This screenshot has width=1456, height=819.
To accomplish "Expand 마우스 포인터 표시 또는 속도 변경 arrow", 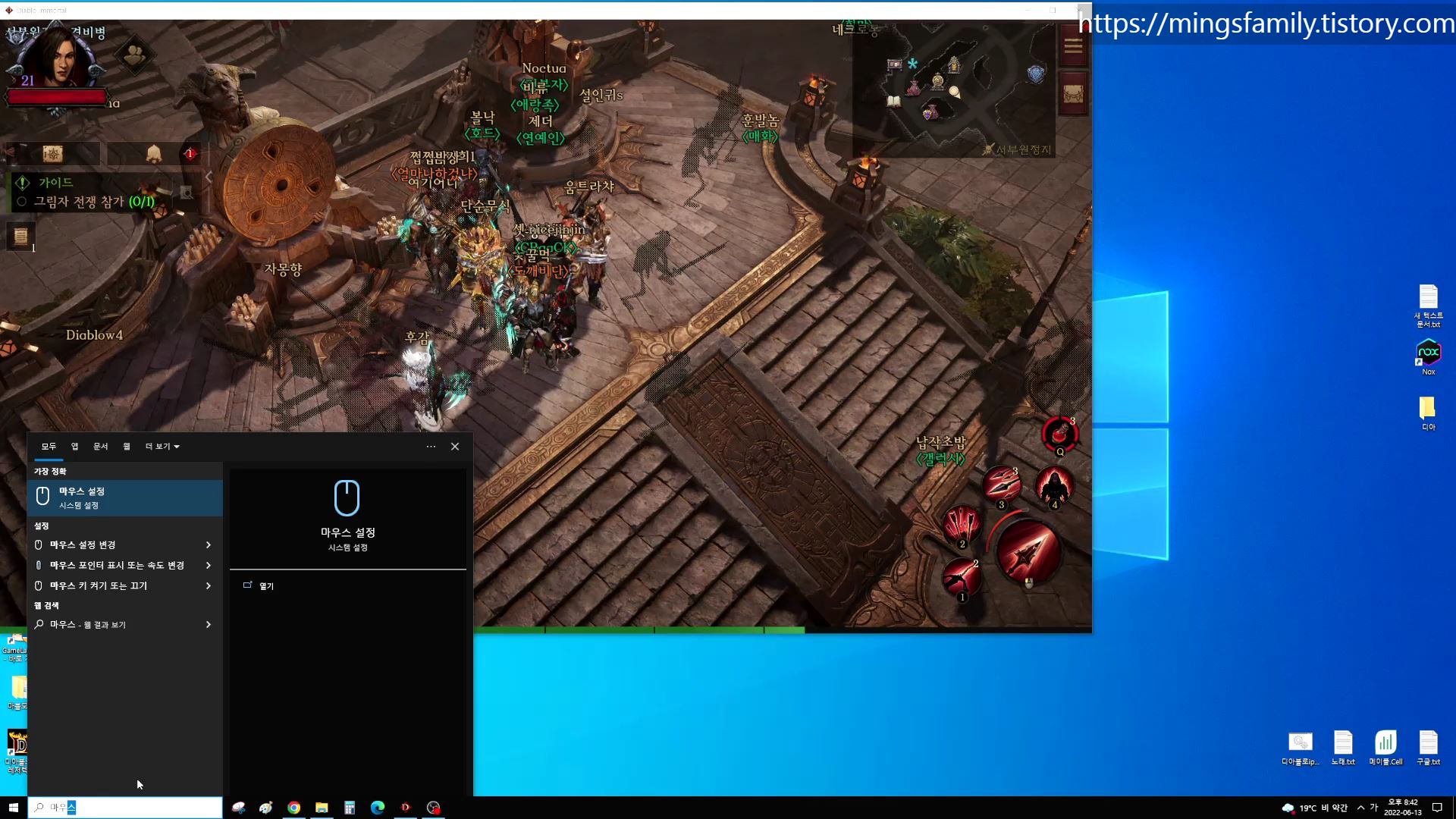I will (x=209, y=565).
